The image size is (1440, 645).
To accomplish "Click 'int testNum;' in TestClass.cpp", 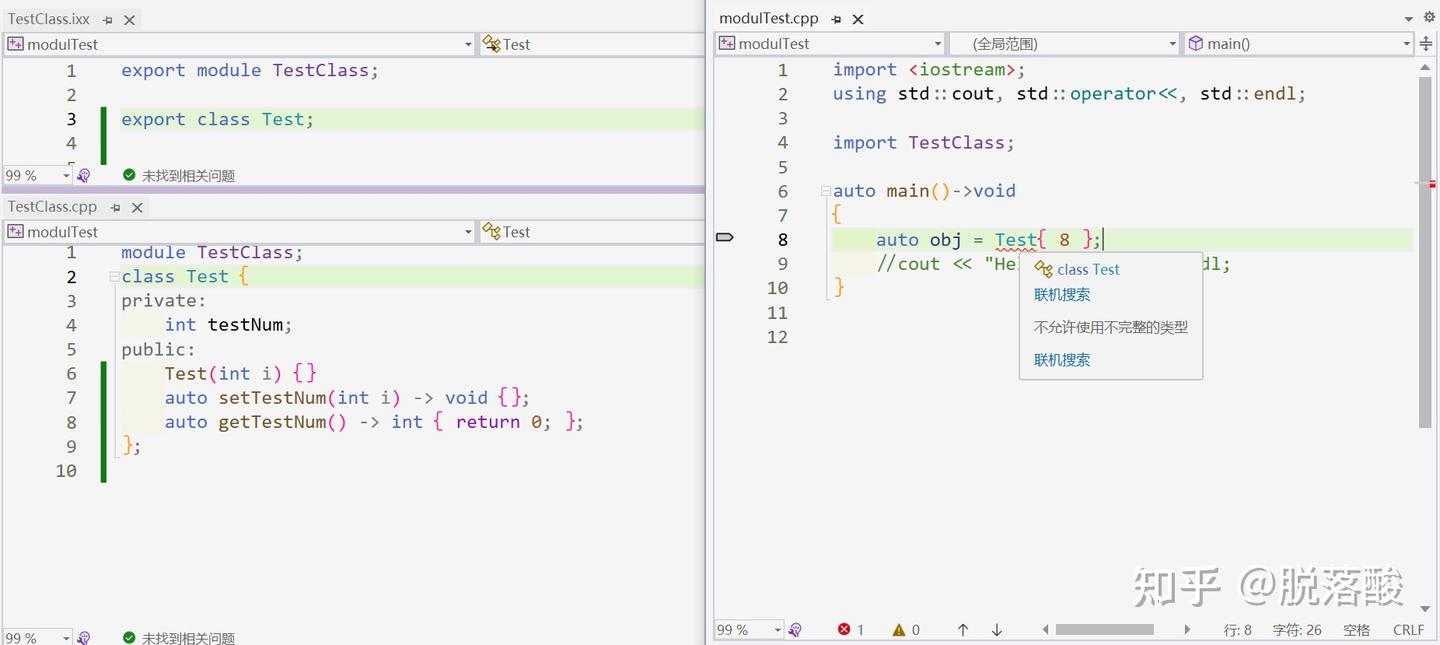I will (228, 325).
